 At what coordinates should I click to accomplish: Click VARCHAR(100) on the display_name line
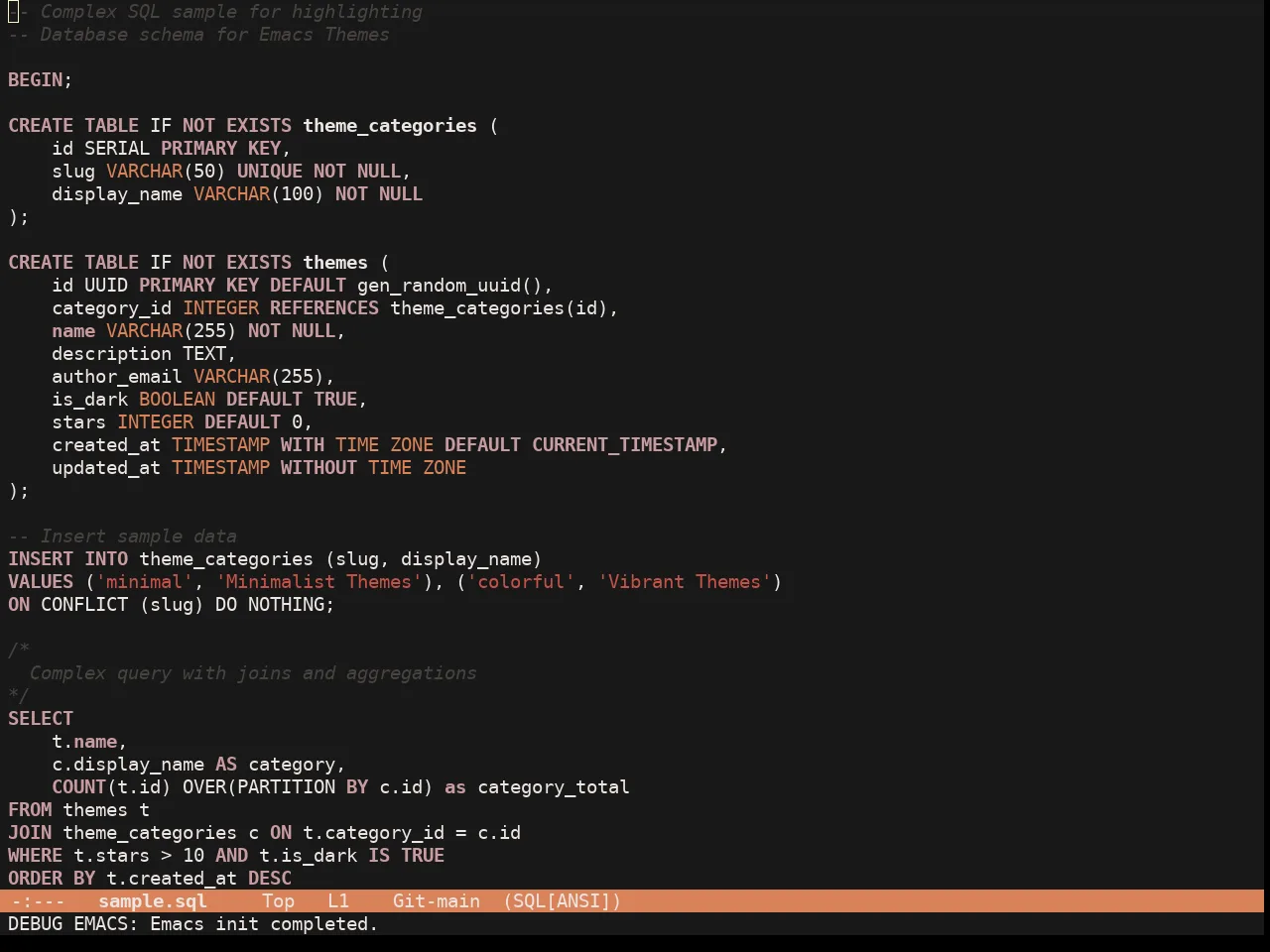pos(259,194)
